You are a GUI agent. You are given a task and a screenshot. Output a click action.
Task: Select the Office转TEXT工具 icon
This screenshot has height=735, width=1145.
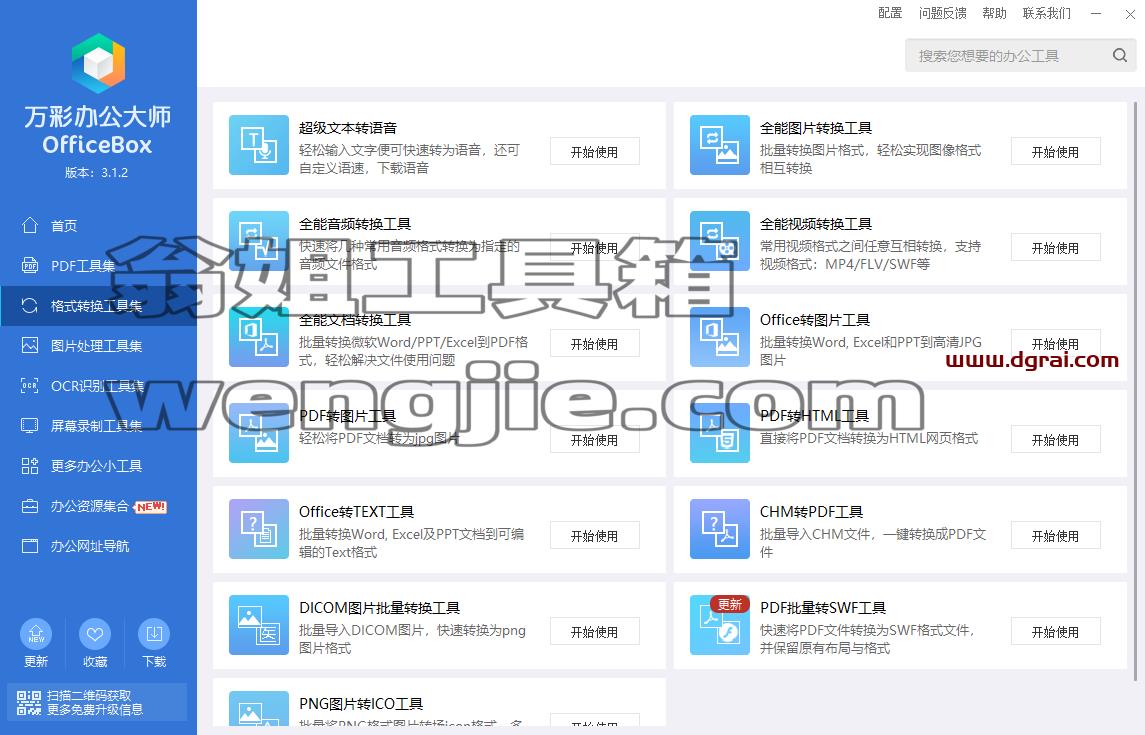pyautogui.click(x=259, y=528)
